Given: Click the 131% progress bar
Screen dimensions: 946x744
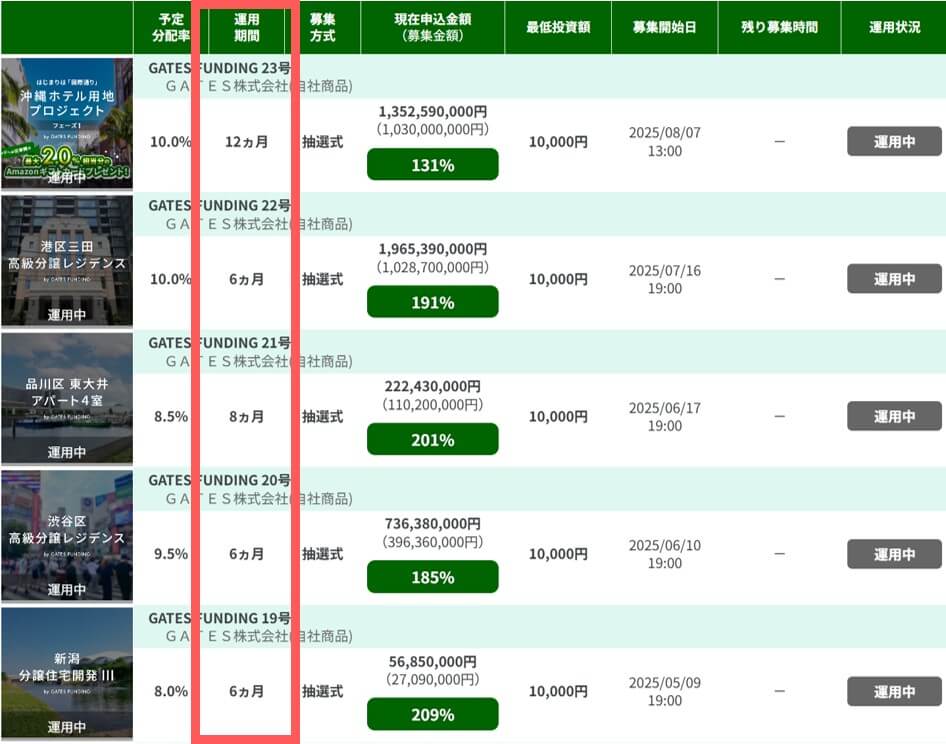Looking at the screenshot, I should (x=432, y=164).
